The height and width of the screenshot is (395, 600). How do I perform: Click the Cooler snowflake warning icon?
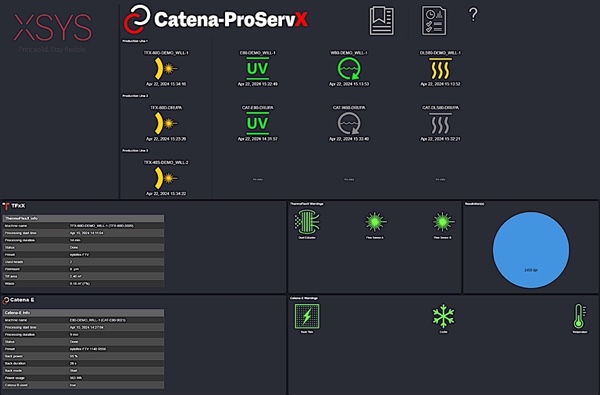(x=443, y=316)
